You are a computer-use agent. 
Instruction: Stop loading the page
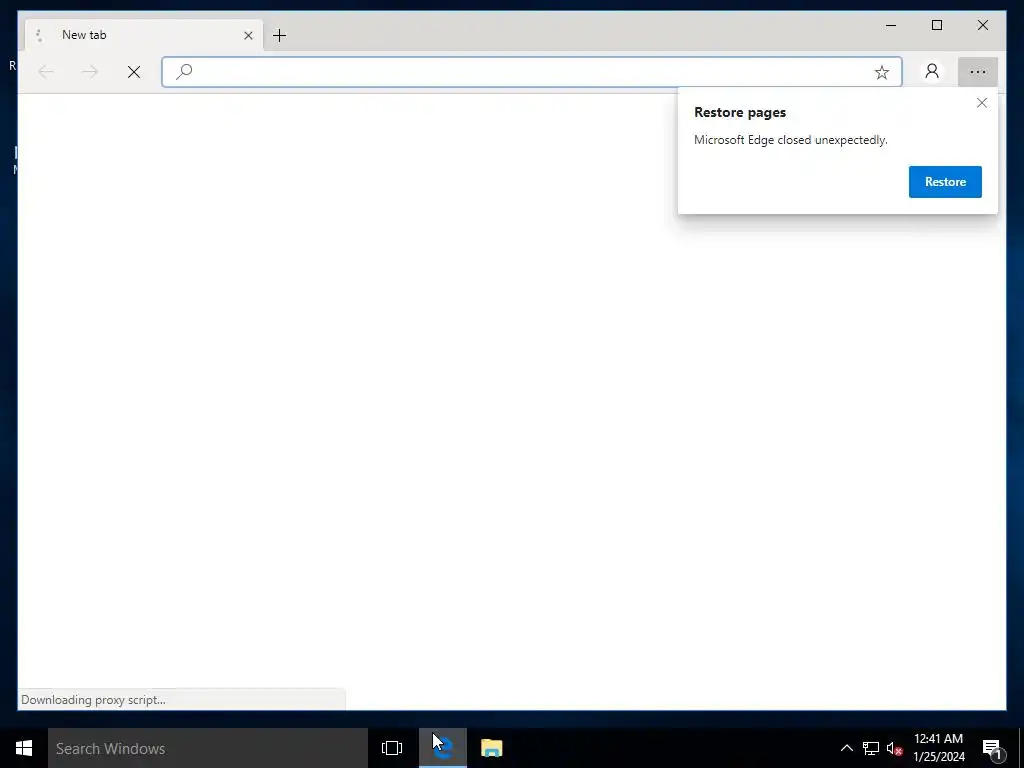[x=134, y=72]
